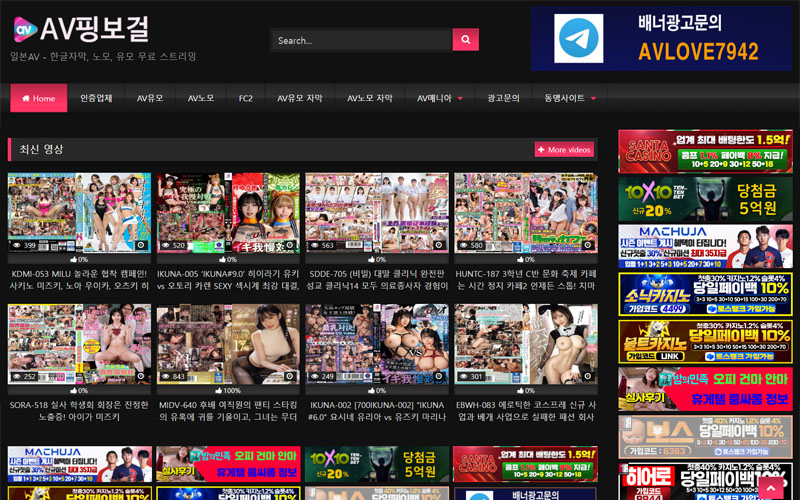Click the 최신 영상 section heading
Image resolution: width=800 pixels, height=500 pixels.
(41, 149)
